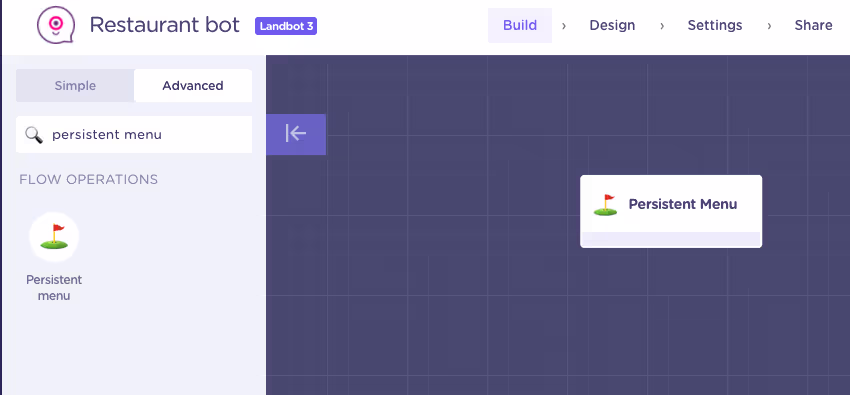Click the magnifying glass search icon
The width and height of the screenshot is (850, 395).
(x=34, y=134)
